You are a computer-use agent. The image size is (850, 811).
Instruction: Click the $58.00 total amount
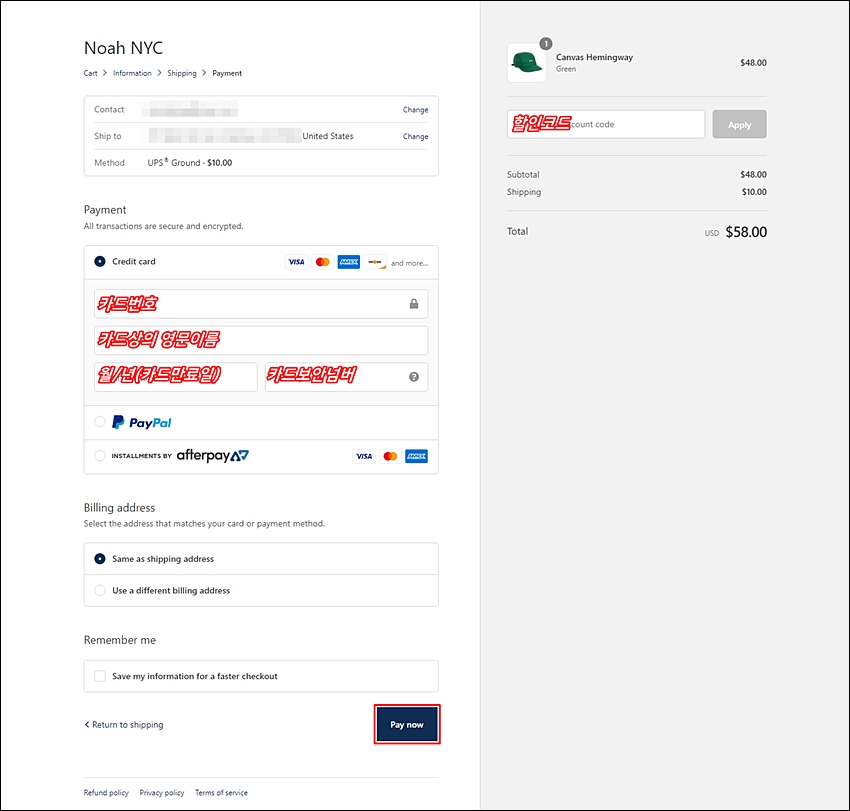pyautogui.click(x=746, y=232)
